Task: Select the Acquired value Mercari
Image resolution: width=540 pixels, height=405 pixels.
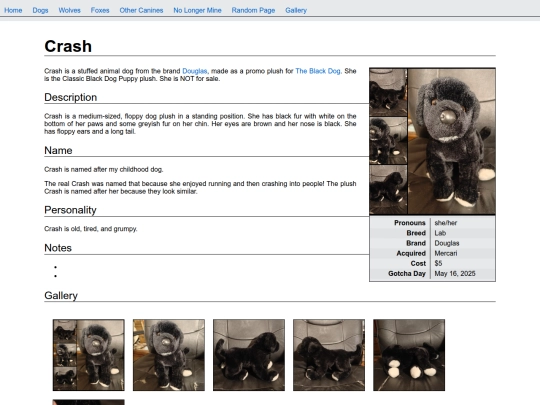Action: [x=446, y=253]
